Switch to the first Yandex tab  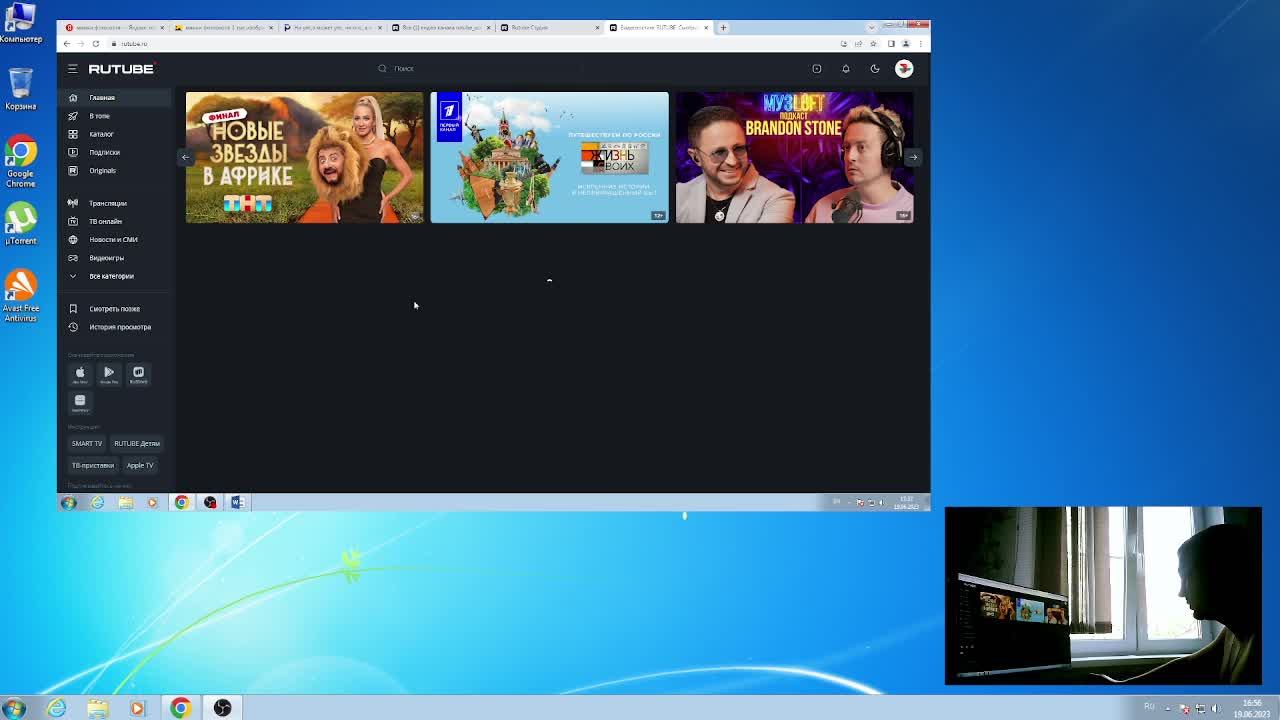point(113,28)
